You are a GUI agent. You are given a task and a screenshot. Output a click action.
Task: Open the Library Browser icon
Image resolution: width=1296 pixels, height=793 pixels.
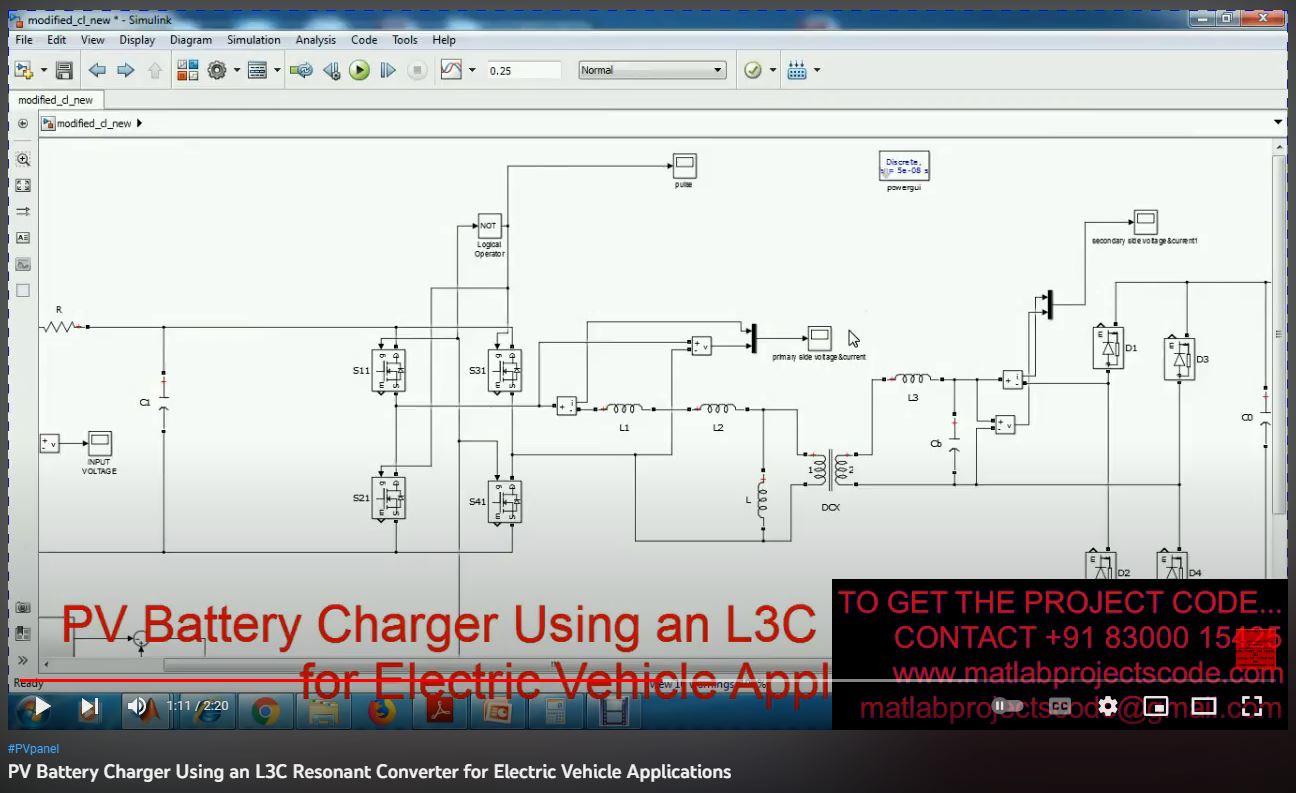[187, 70]
